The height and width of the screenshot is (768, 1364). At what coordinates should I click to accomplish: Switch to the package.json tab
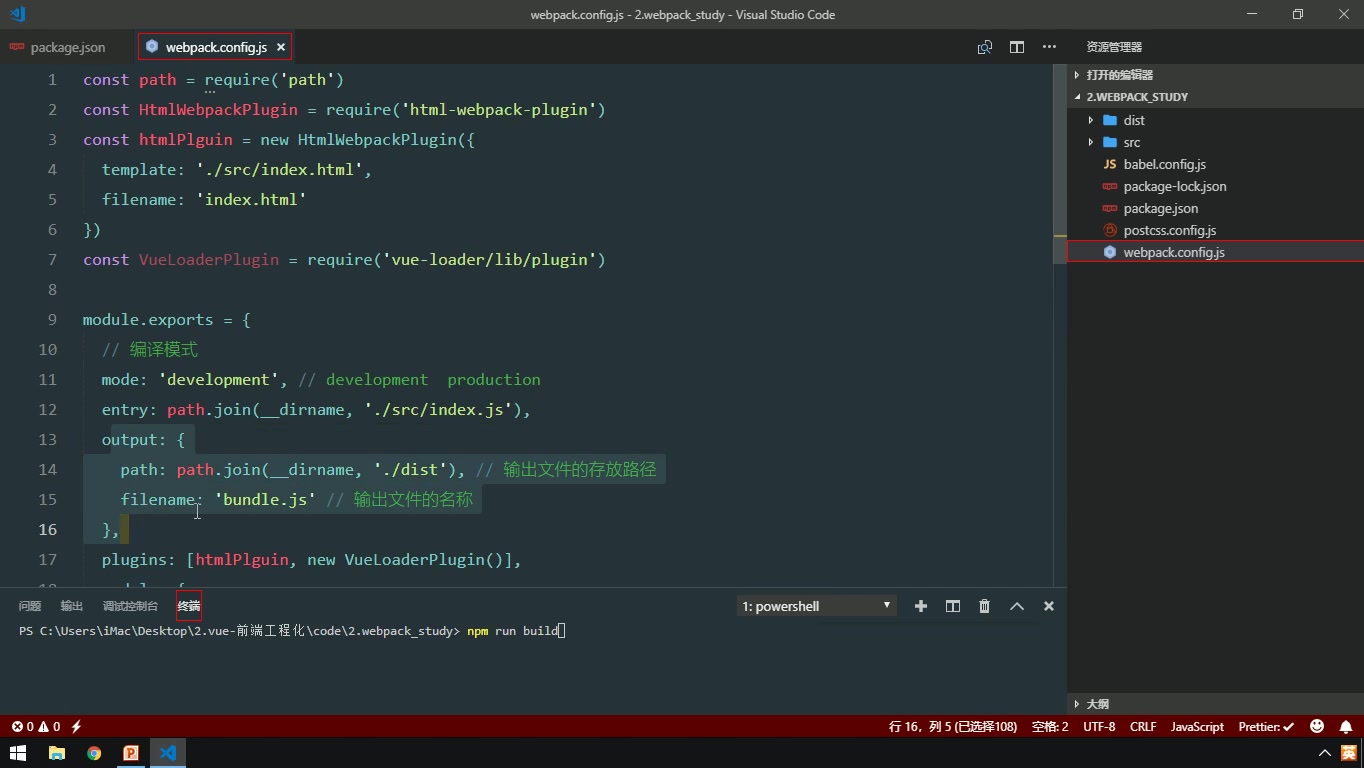click(x=68, y=47)
